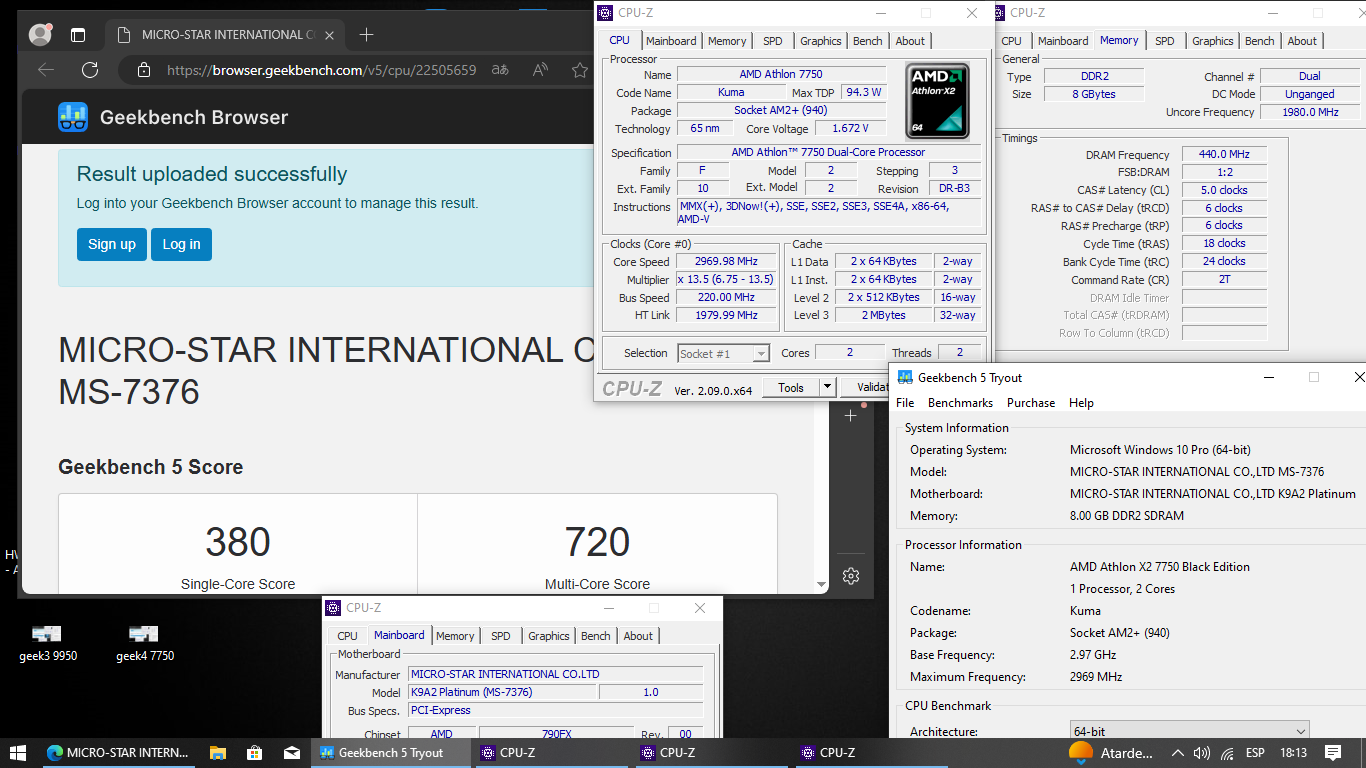
Task: Open the network tray icon
Action: click(x=1227, y=753)
